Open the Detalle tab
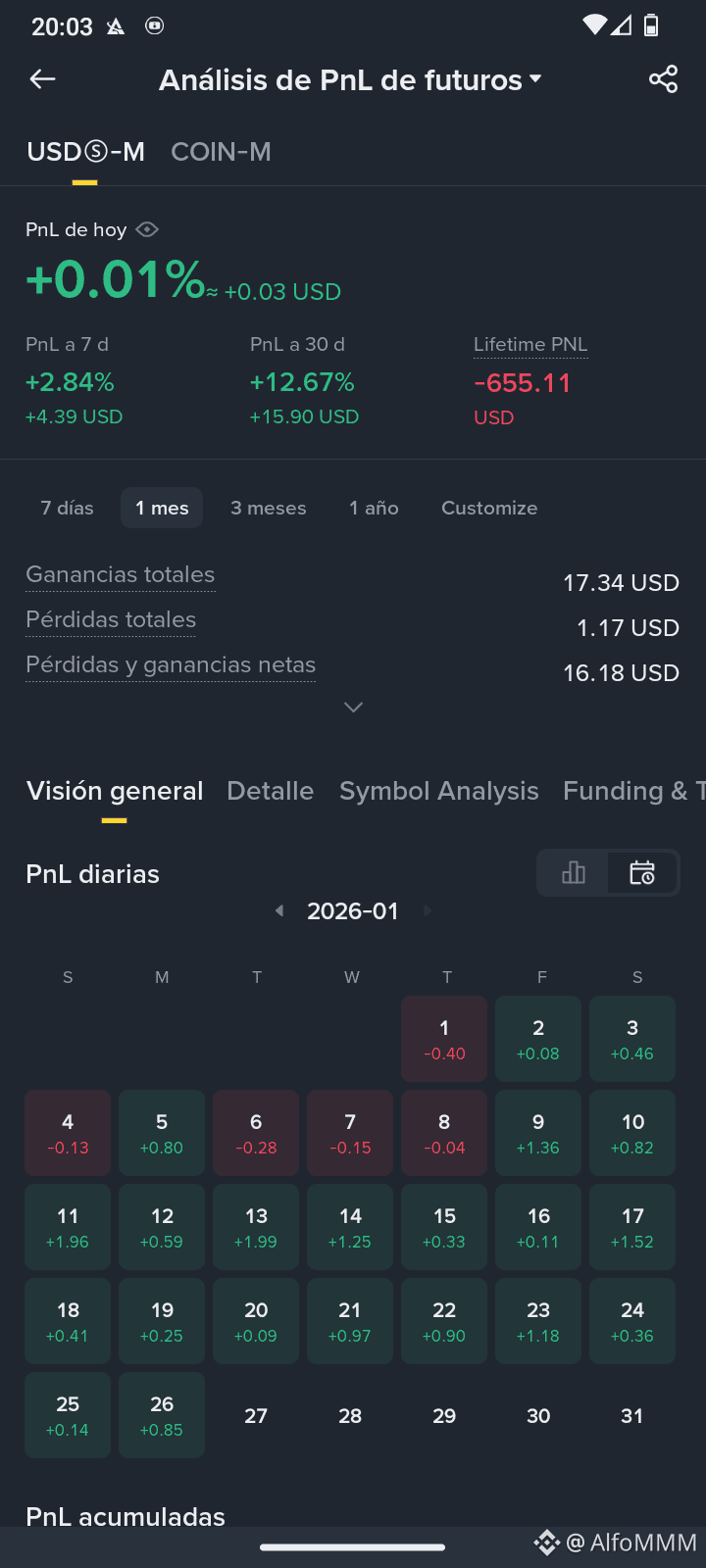This screenshot has width=706, height=1568. click(x=270, y=791)
